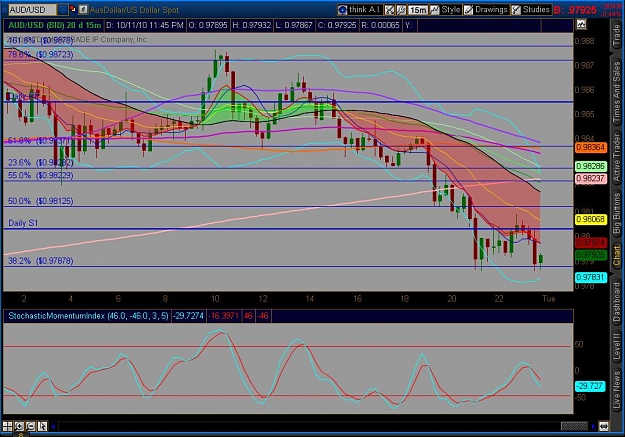
Task: Open the Style menu
Action: click(445, 10)
